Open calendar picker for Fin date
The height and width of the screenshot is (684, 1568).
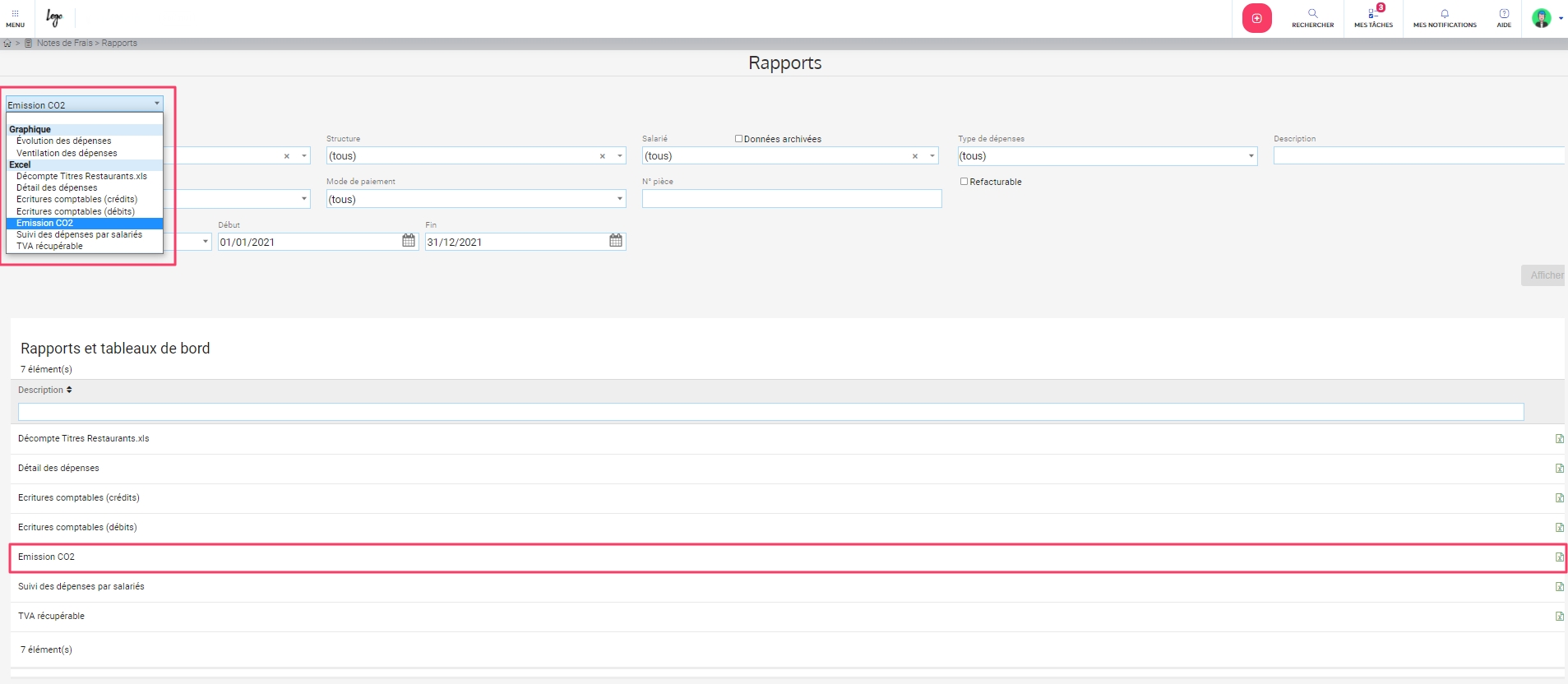click(616, 241)
